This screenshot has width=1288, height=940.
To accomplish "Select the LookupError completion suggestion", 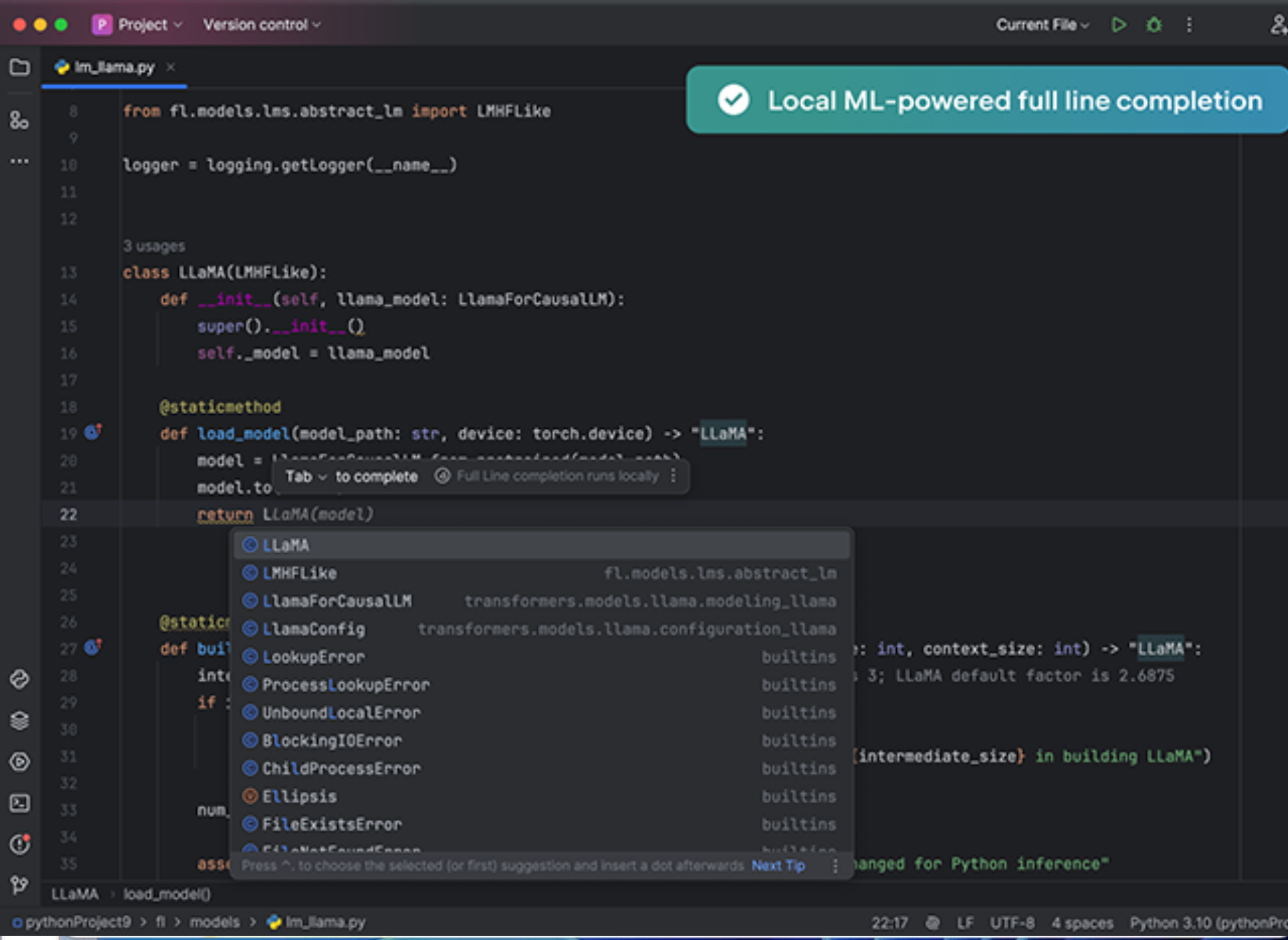I will (x=541, y=656).
